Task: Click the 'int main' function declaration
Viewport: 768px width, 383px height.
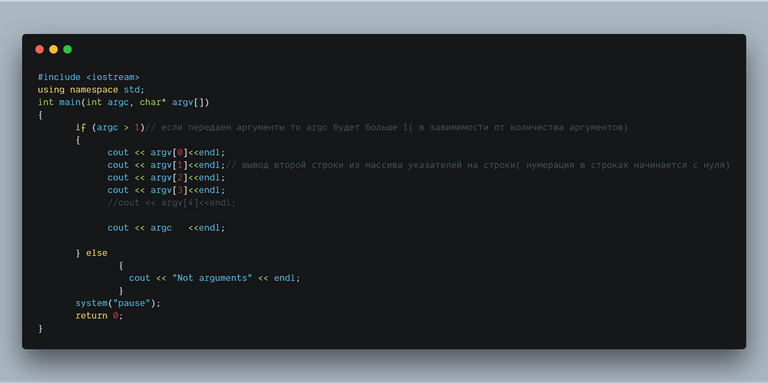Action: [124, 102]
